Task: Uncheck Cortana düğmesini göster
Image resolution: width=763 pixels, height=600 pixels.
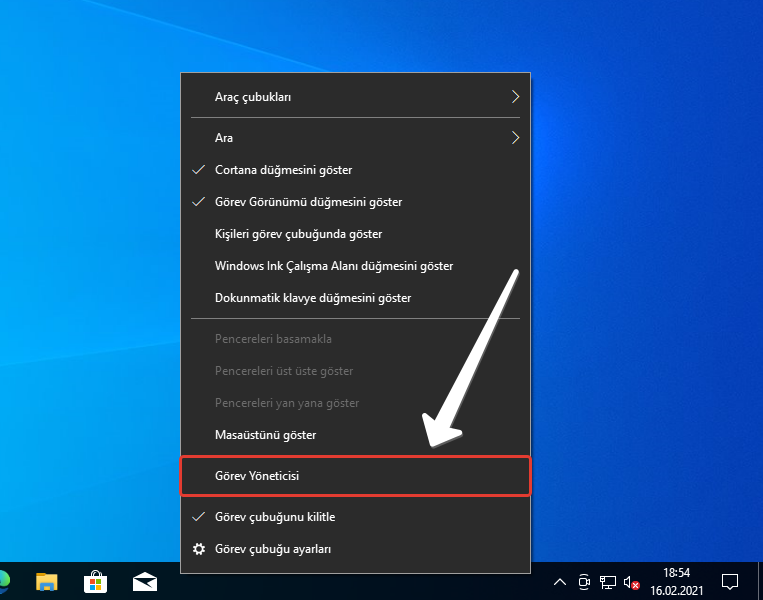Action: pyautogui.click(x=283, y=170)
